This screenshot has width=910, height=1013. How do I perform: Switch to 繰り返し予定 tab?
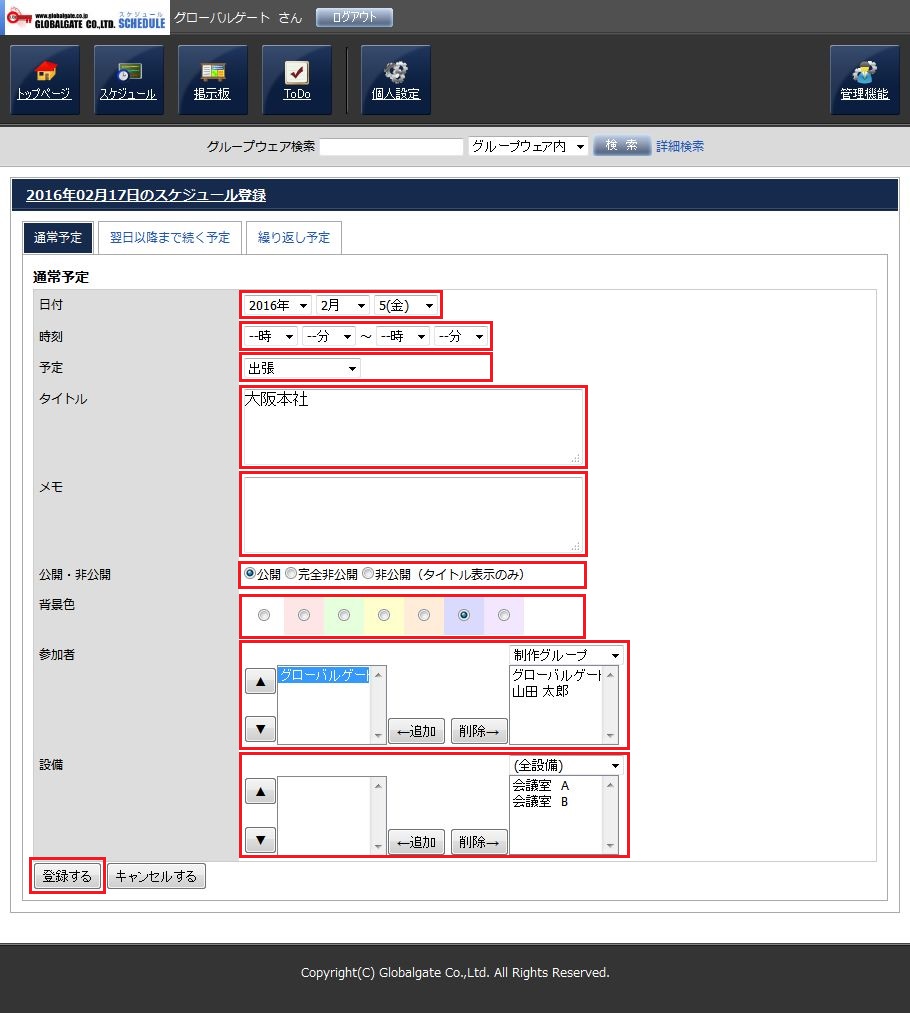[x=294, y=238]
